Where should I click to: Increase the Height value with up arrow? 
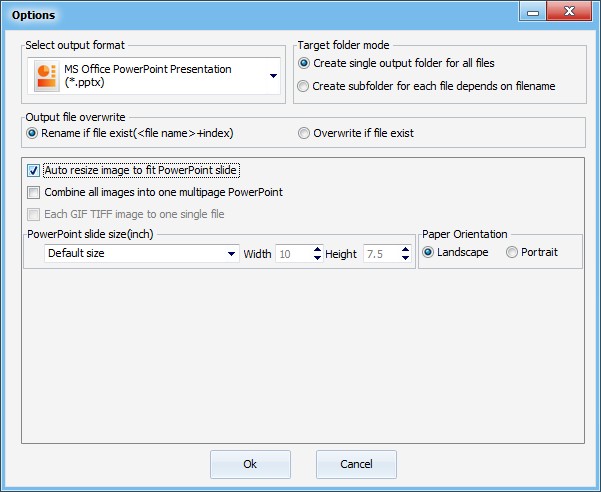tap(406, 250)
